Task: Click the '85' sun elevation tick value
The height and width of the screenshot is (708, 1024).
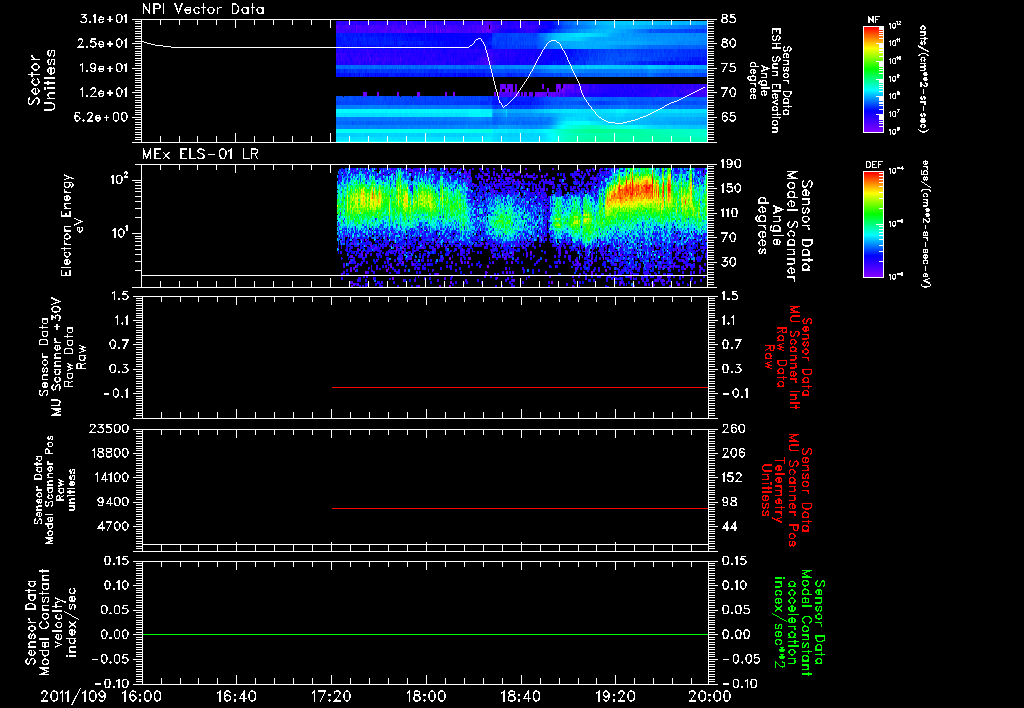Action: [729, 19]
